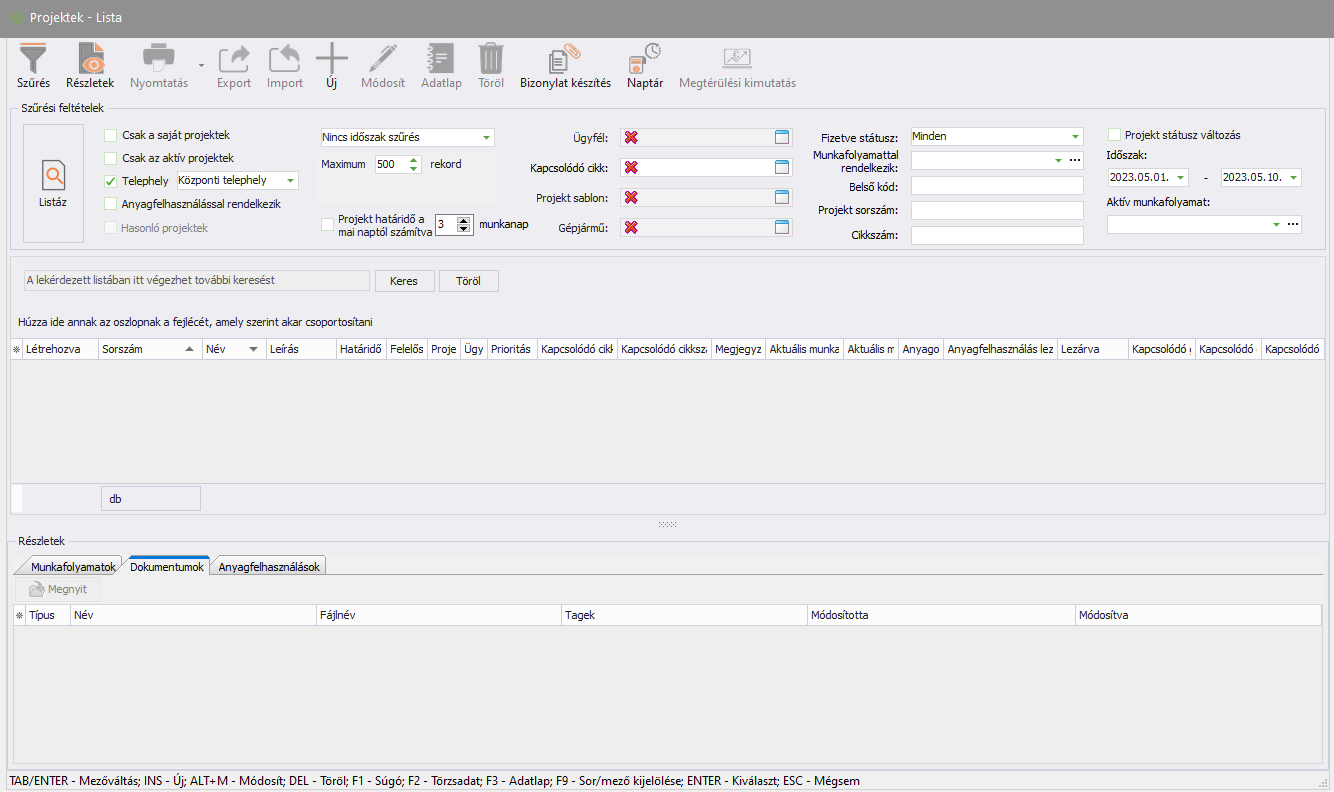Expand the Központi telephely dropdown
This screenshot has width=1334, height=792.
(290, 181)
